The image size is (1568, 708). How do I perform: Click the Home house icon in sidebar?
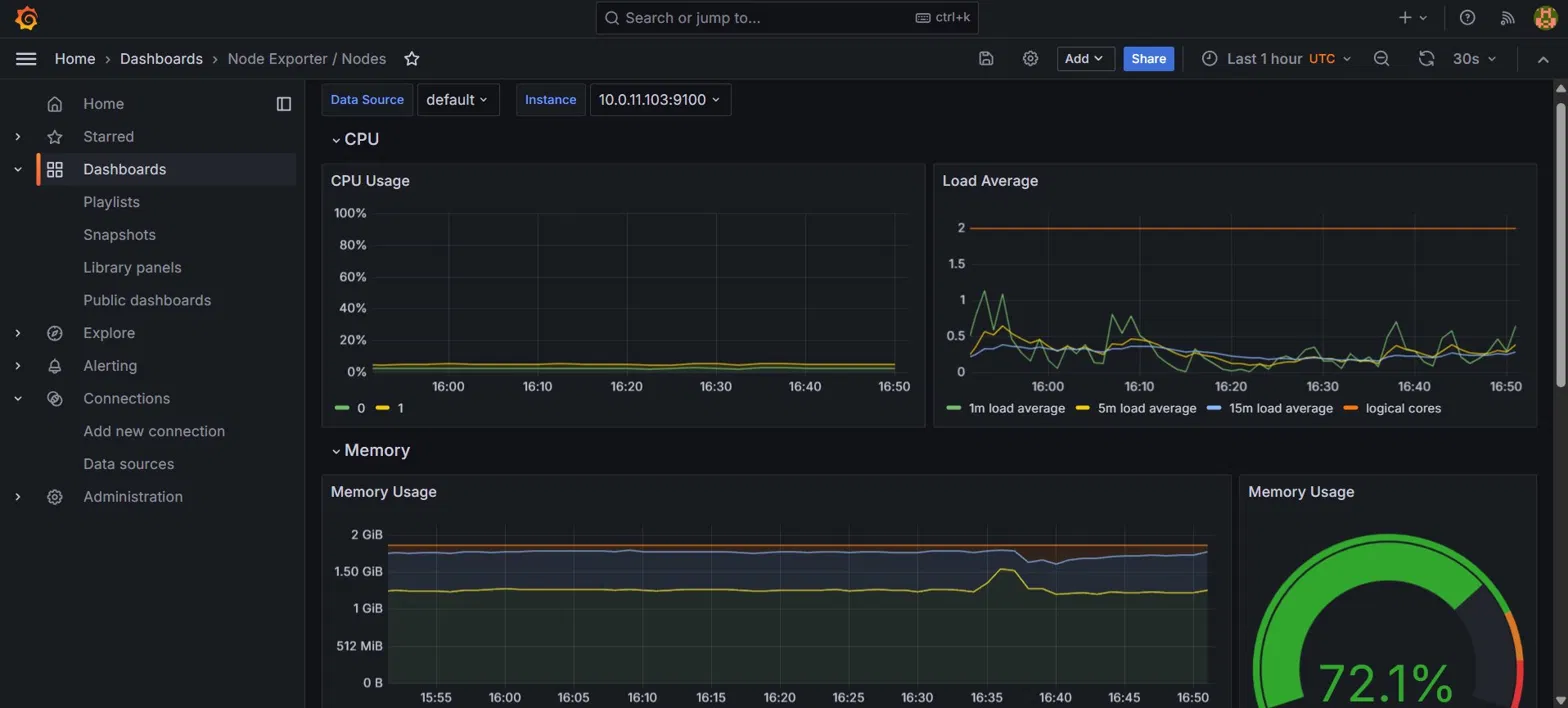pyautogui.click(x=55, y=104)
